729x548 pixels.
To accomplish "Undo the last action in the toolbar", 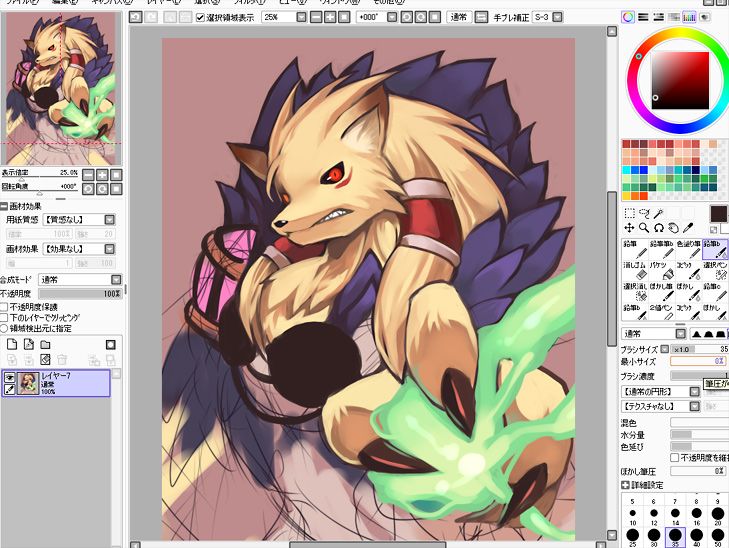I will click(135, 17).
